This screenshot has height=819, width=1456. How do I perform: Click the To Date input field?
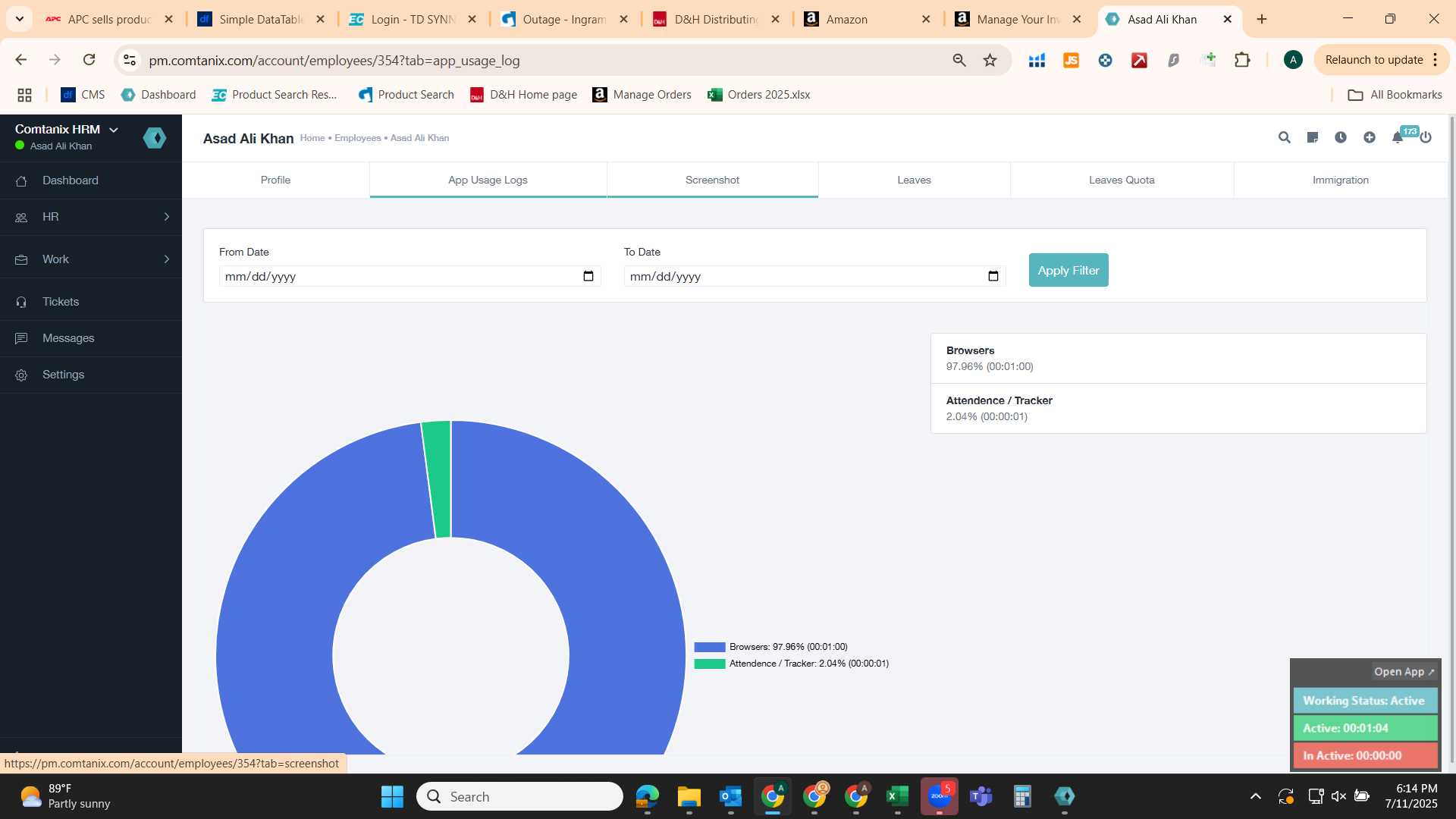(x=814, y=276)
